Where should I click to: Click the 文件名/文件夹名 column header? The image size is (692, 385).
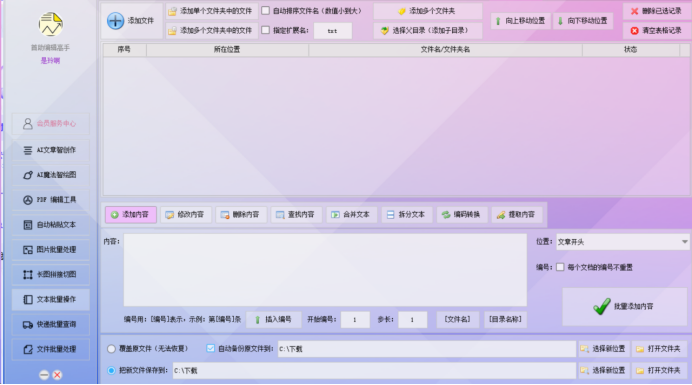445,49
